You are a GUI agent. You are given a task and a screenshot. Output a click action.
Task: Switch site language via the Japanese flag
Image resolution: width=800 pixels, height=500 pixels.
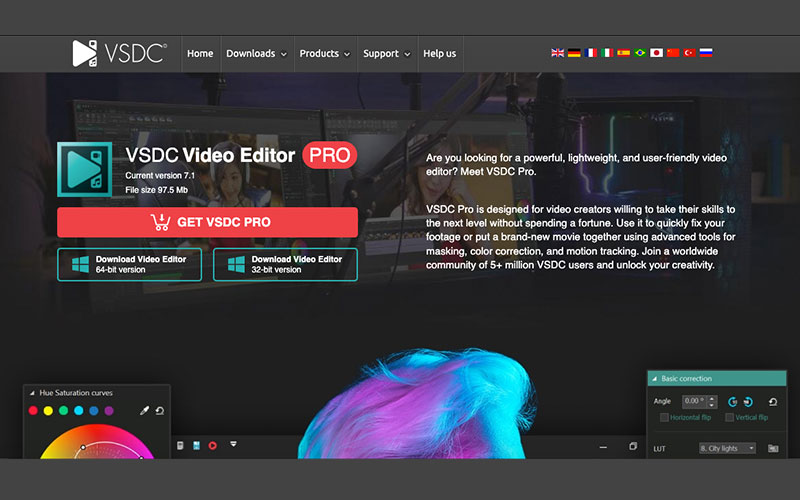(x=656, y=53)
